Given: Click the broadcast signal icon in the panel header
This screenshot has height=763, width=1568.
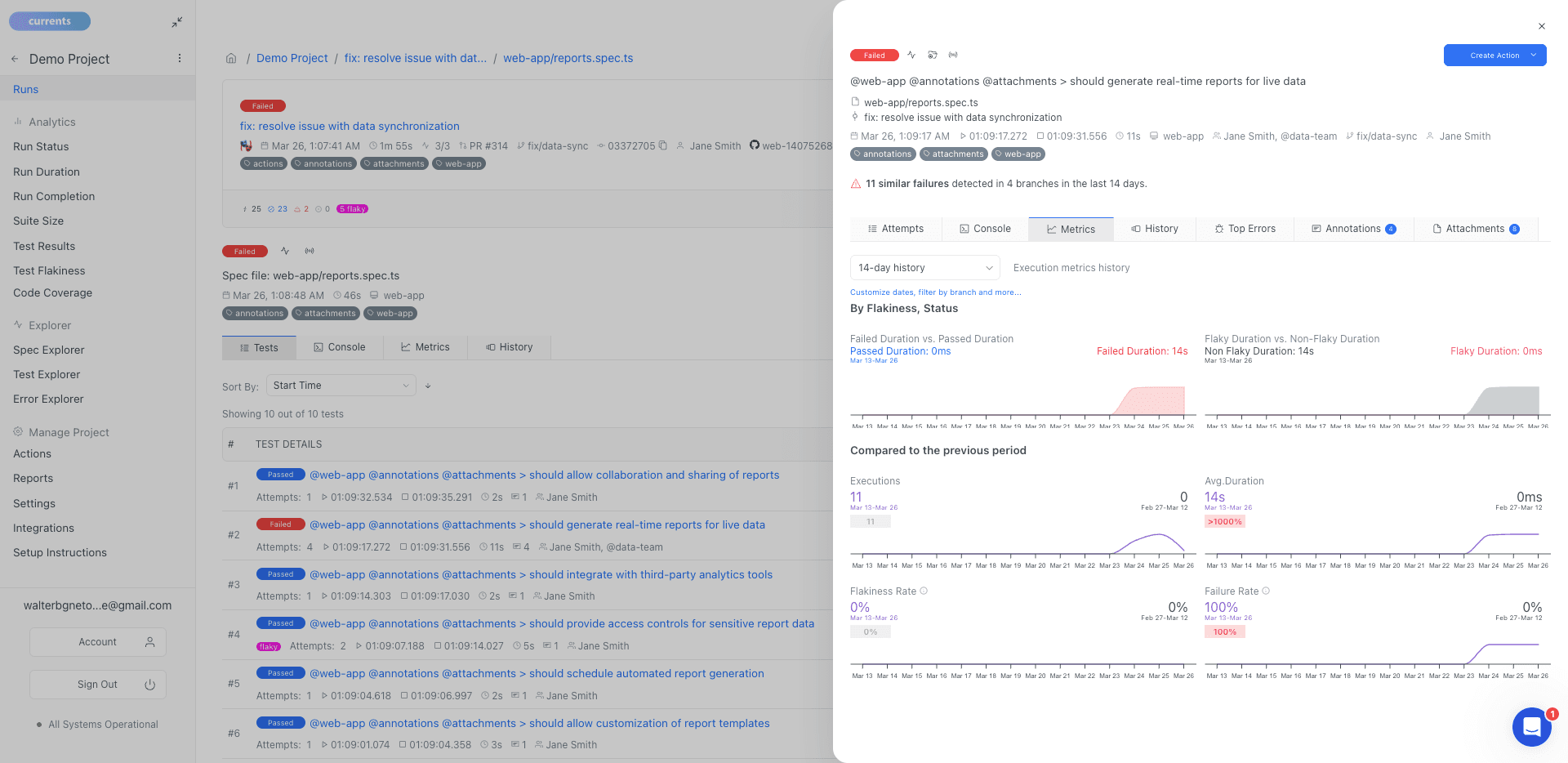Looking at the screenshot, I should (x=953, y=55).
